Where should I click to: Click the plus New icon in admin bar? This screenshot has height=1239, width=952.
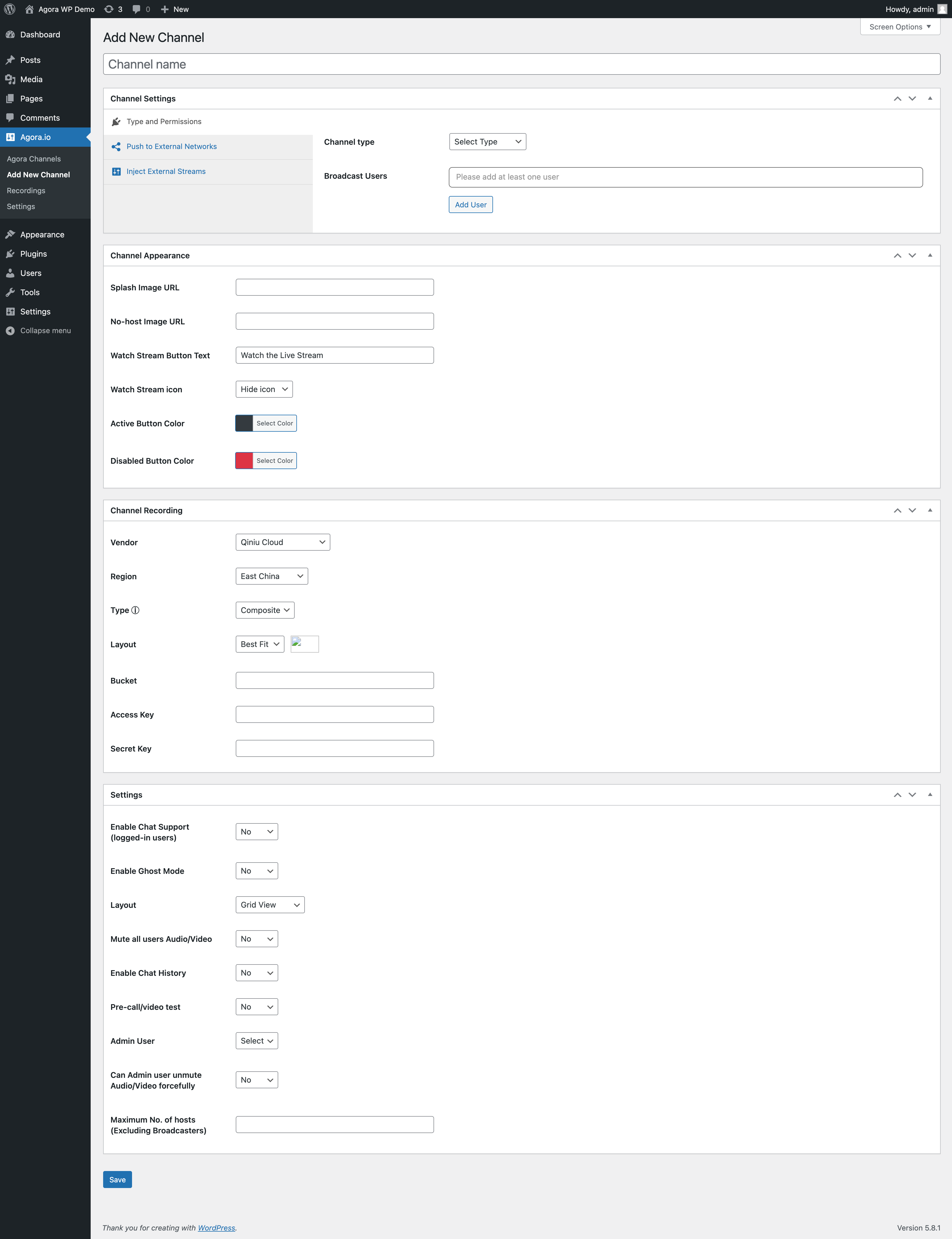[x=165, y=9]
